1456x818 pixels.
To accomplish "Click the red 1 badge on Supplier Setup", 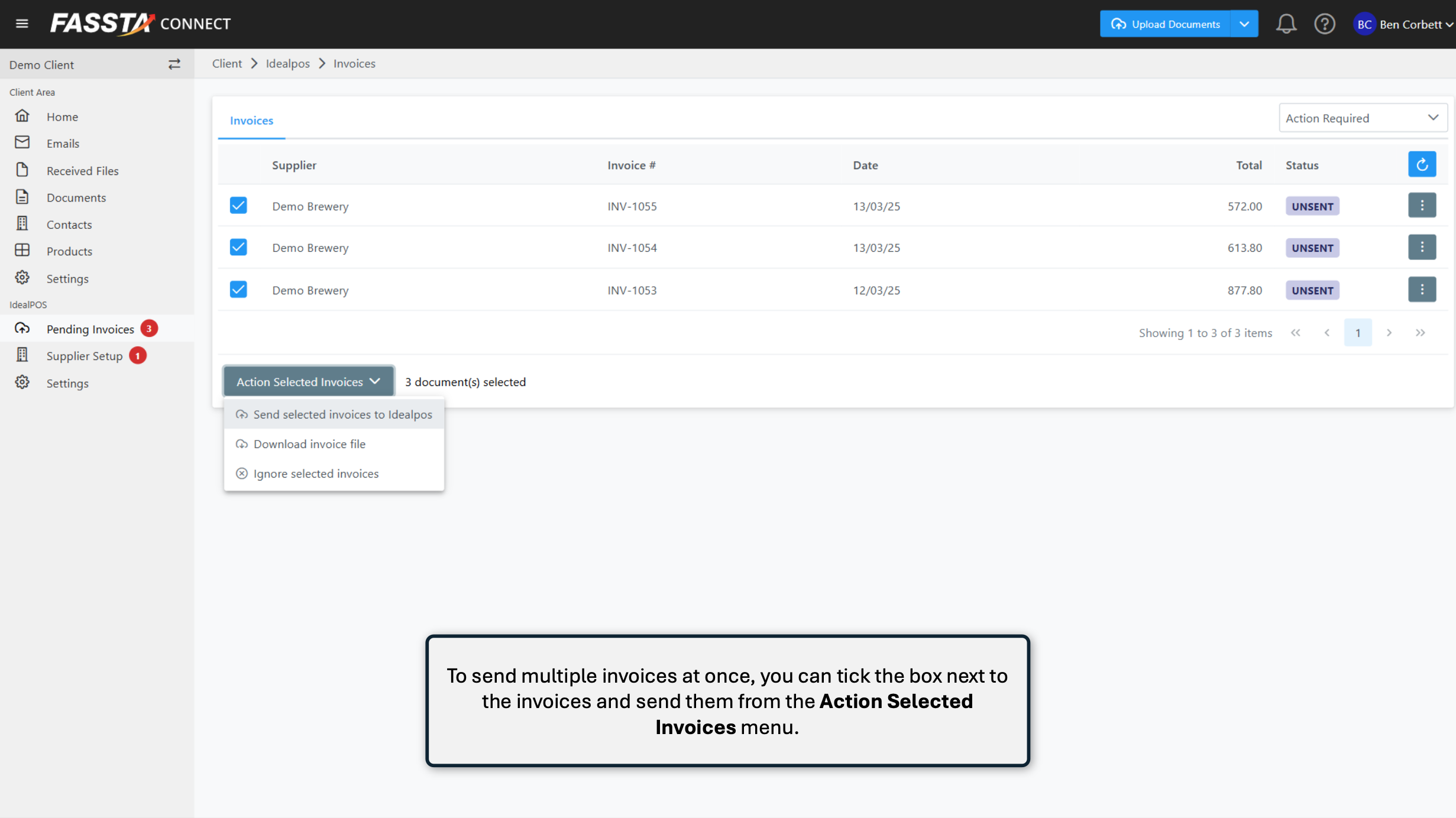I will (138, 356).
